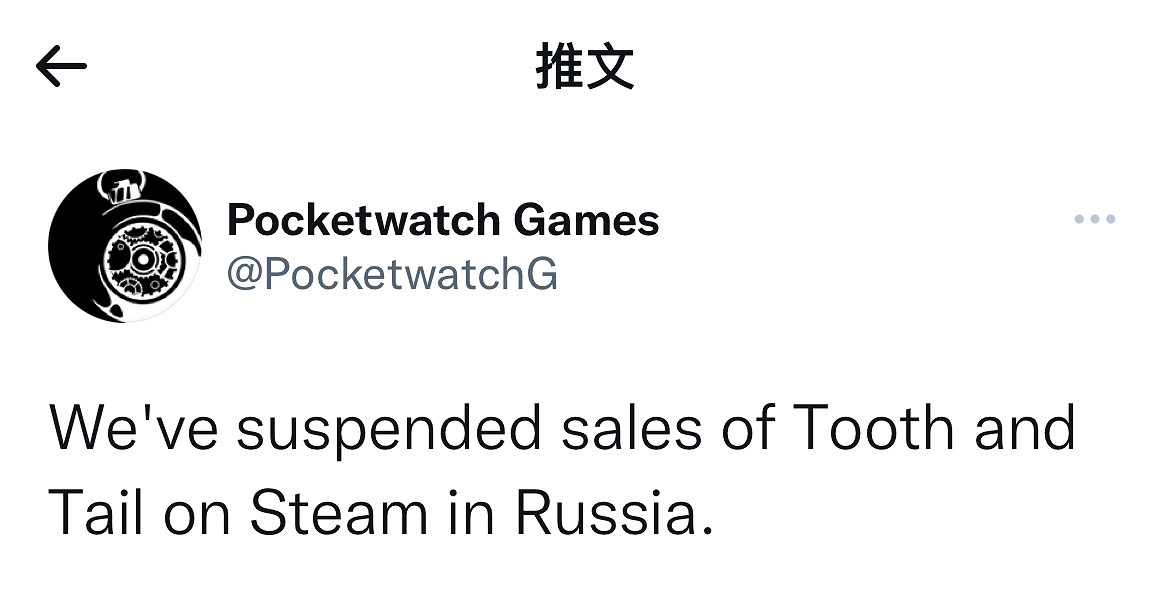The image size is (1170, 613).
Task: Click the word "Steam" in the tweet
Action: pyautogui.click(x=339, y=515)
